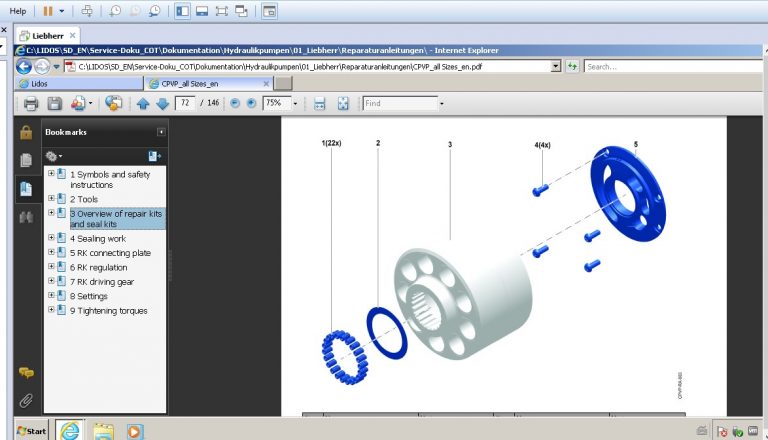Image resolution: width=768 pixels, height=440 pixels.
Task: Collapse the Bookmarks panel
Action: pyautogui.click(x=161, y=132)
